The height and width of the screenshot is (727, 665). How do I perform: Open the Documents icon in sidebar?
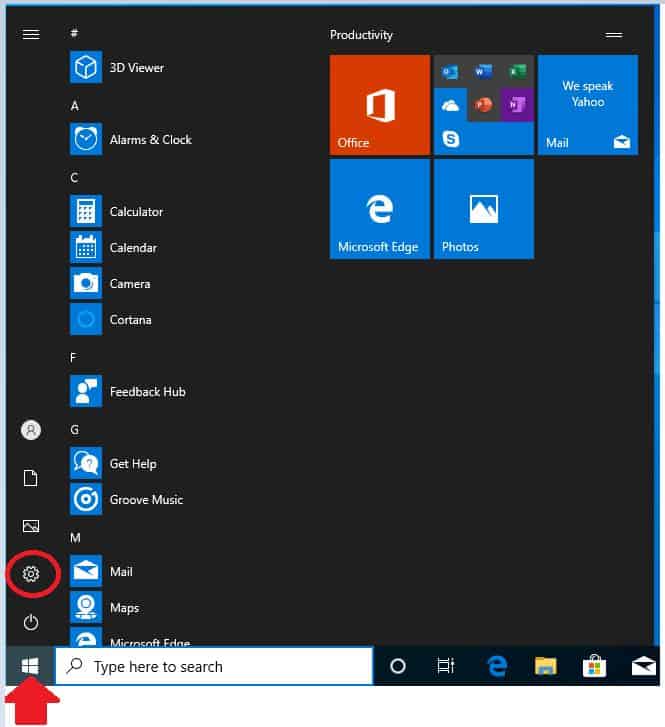tap(31, 478)
